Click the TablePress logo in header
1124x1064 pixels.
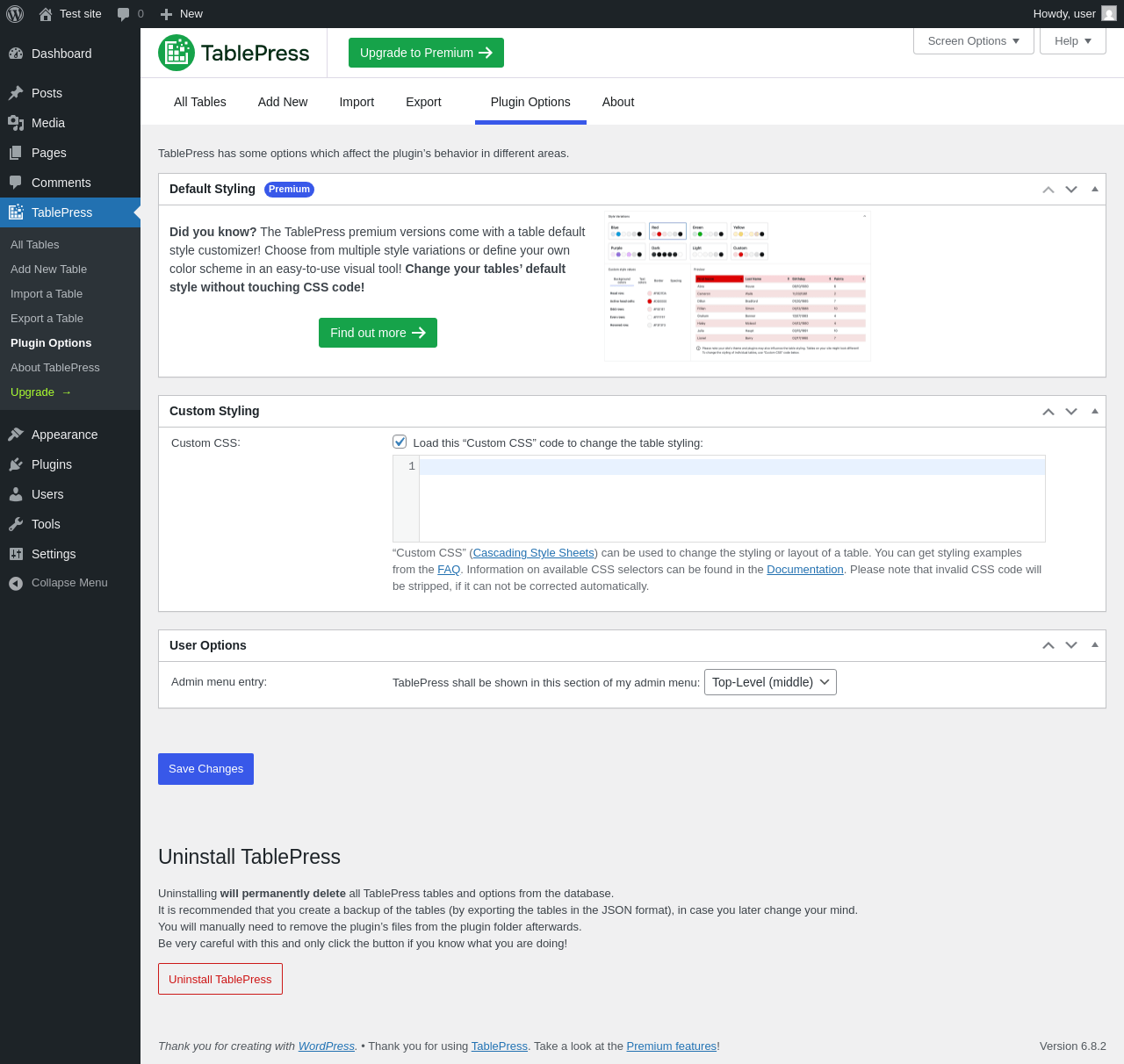pos(234,53)
